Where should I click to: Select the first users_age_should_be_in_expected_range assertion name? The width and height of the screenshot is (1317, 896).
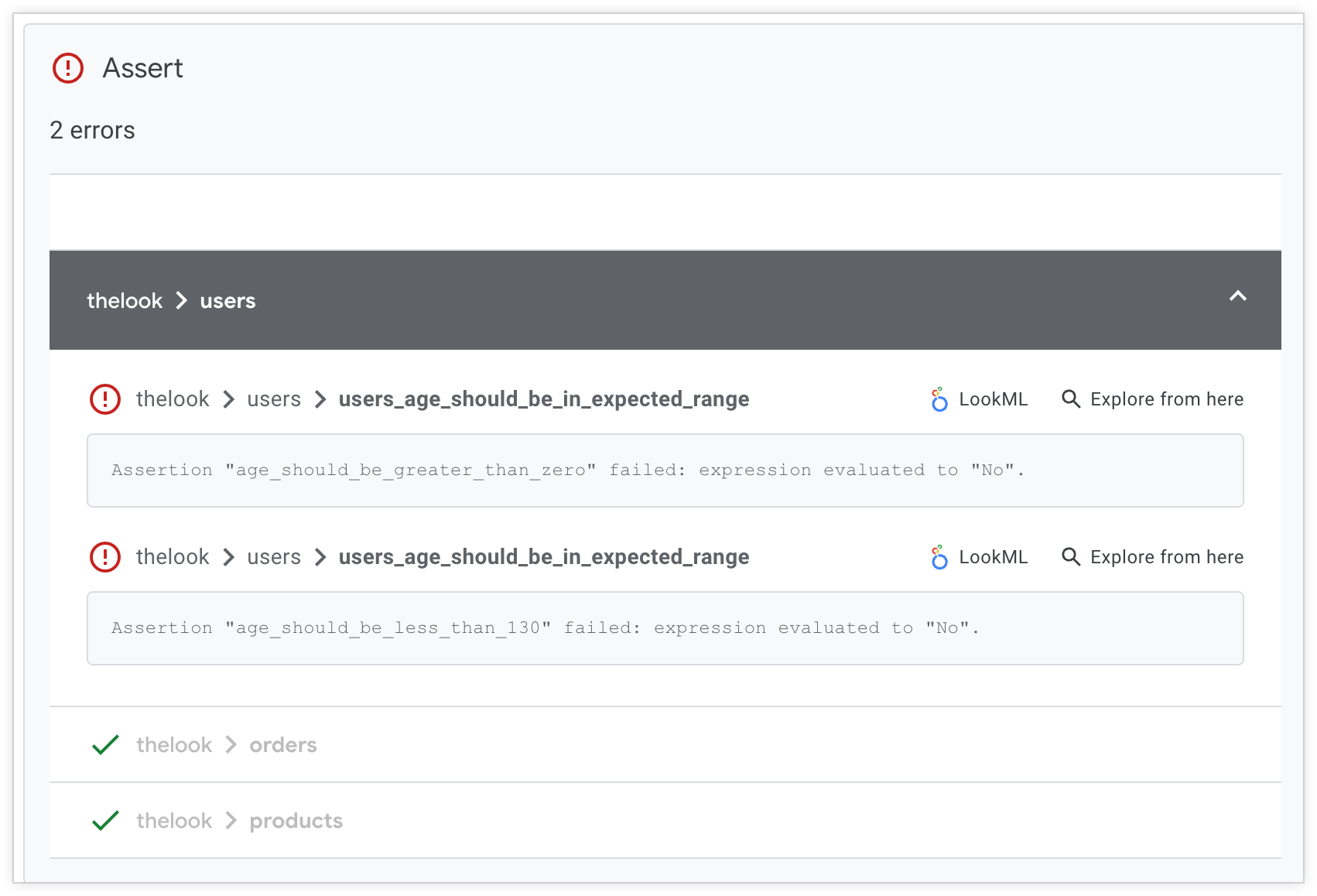tap(544, 399)
